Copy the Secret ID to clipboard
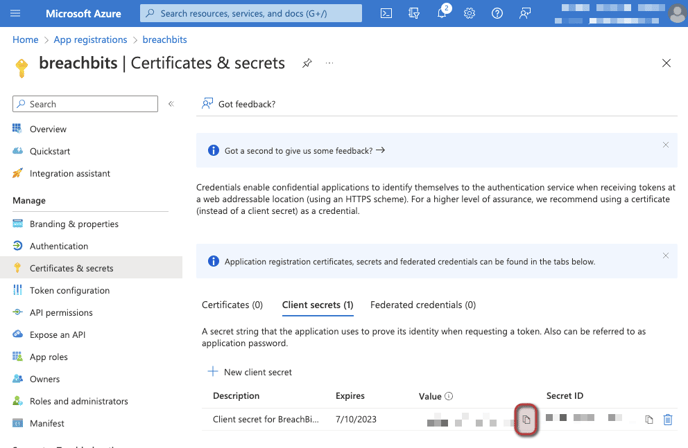 tap(649, 420)
